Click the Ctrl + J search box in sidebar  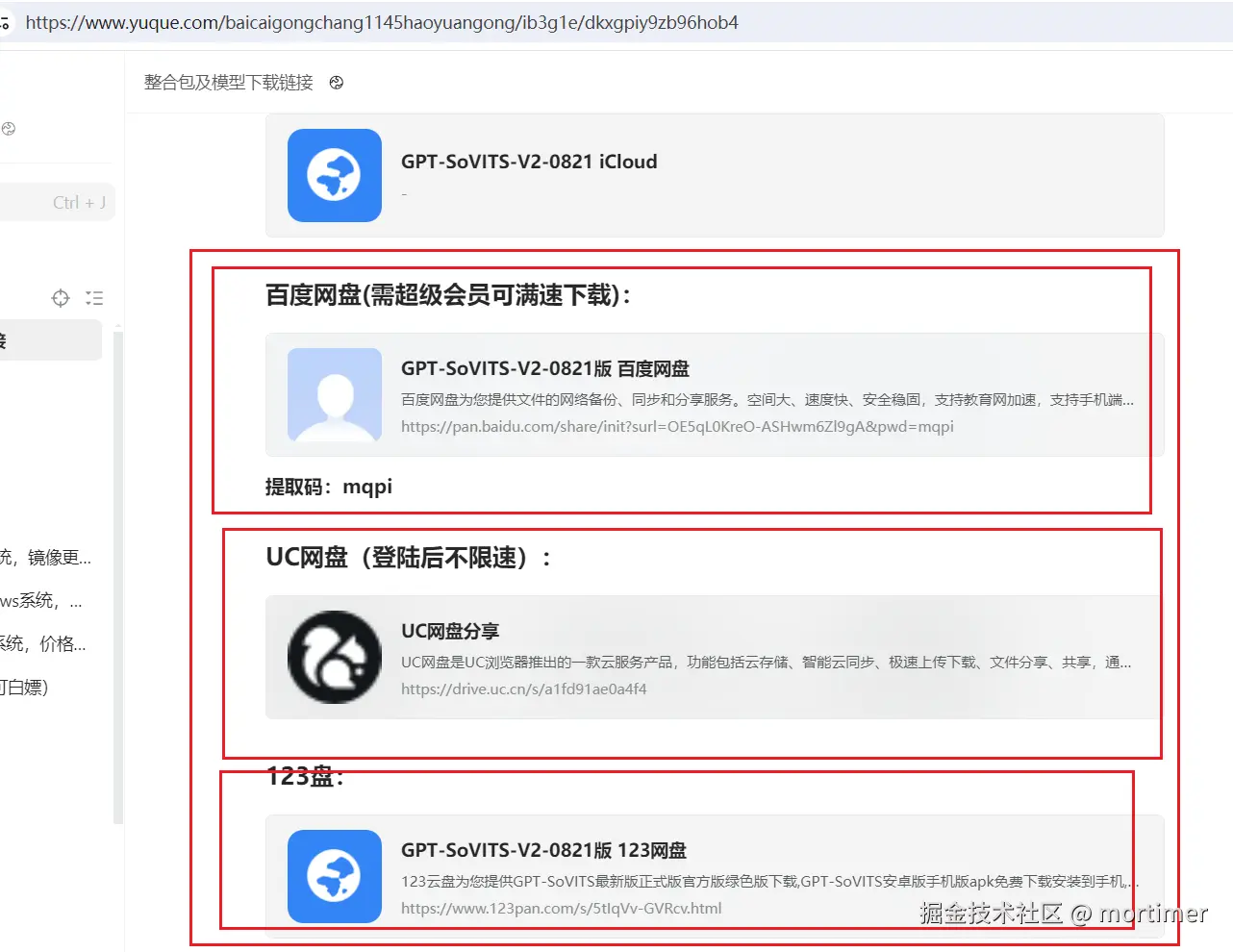pos(56,202)
